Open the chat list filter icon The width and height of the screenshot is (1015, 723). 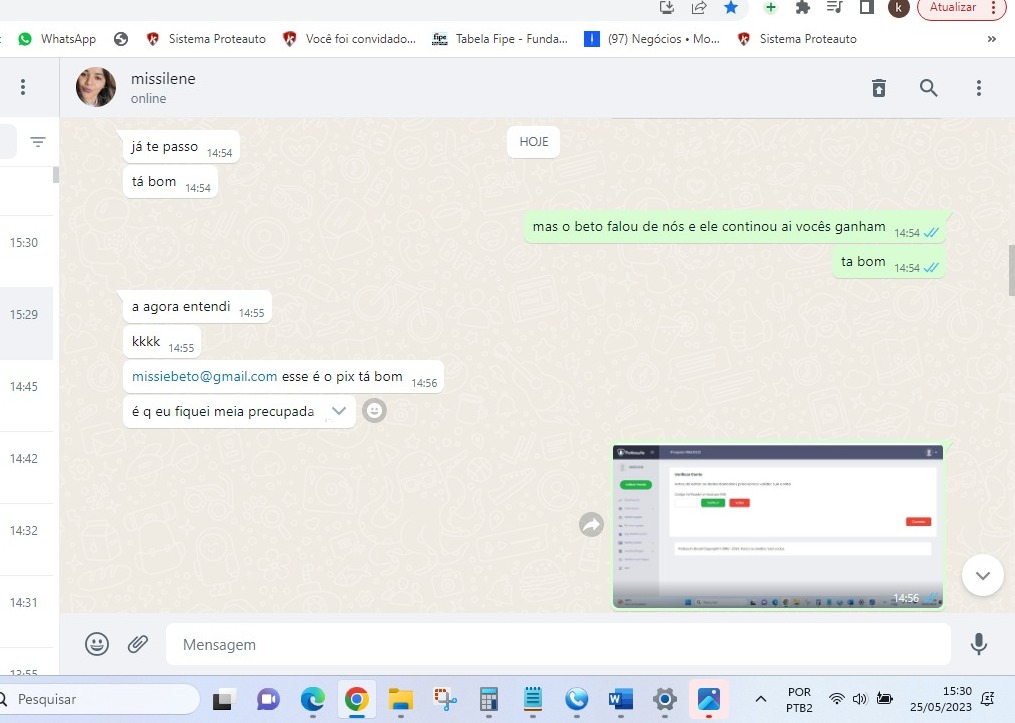point(38,142)
